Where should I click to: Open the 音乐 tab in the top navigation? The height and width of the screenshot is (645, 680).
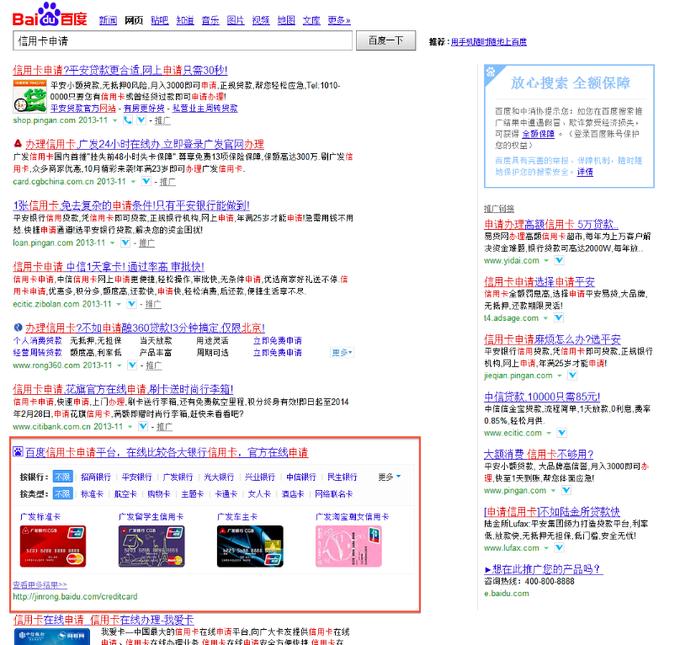coord(210,20)
